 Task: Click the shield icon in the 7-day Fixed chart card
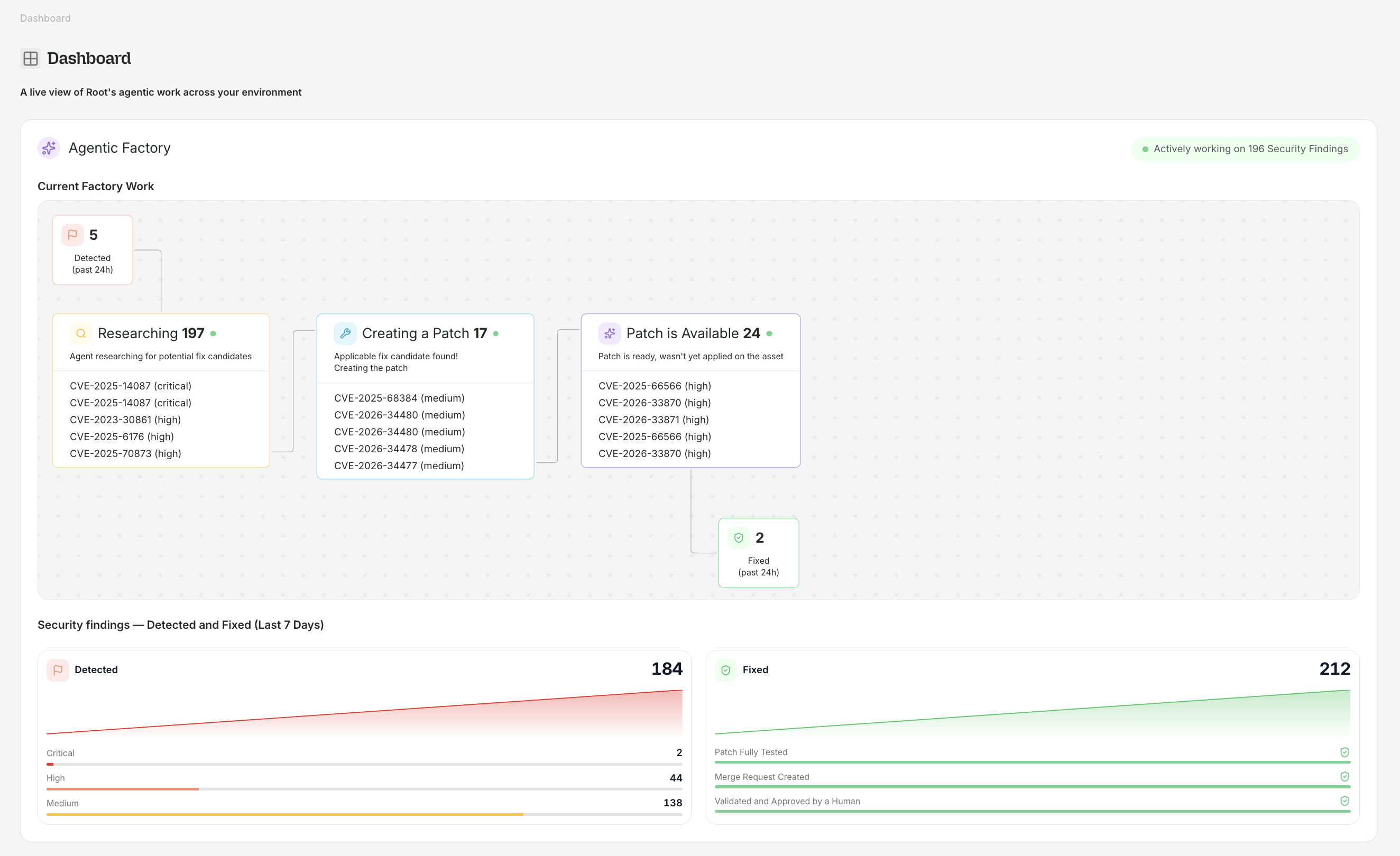pos(725,669)
